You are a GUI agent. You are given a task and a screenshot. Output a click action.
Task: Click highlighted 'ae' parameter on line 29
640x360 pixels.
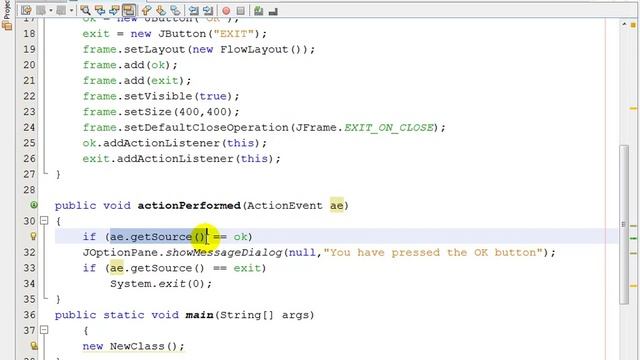[336, 206]
